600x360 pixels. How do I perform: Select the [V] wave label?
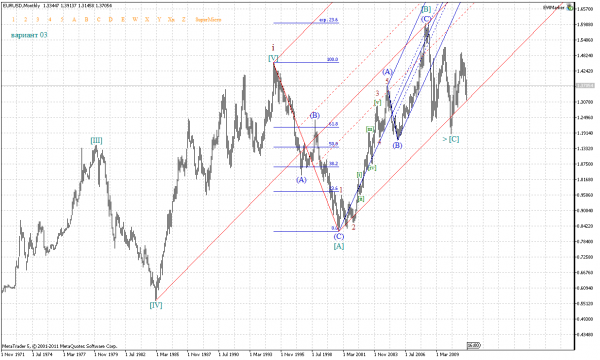[273, 58]
